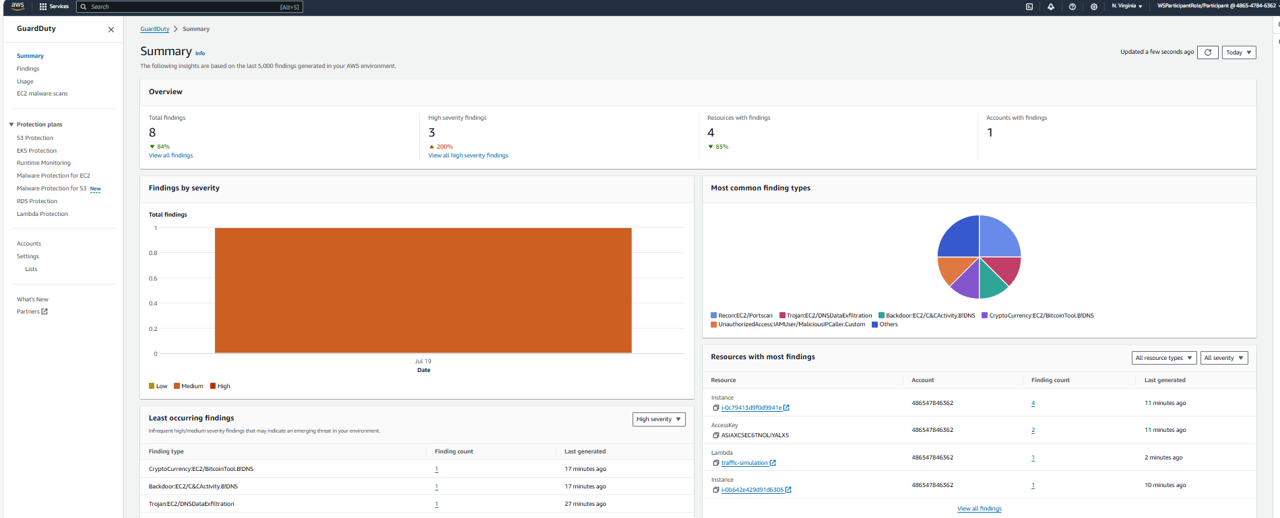Open EKS Protection plan
The width and height of the screenshot is (1280, 518).
coord(36,151)
